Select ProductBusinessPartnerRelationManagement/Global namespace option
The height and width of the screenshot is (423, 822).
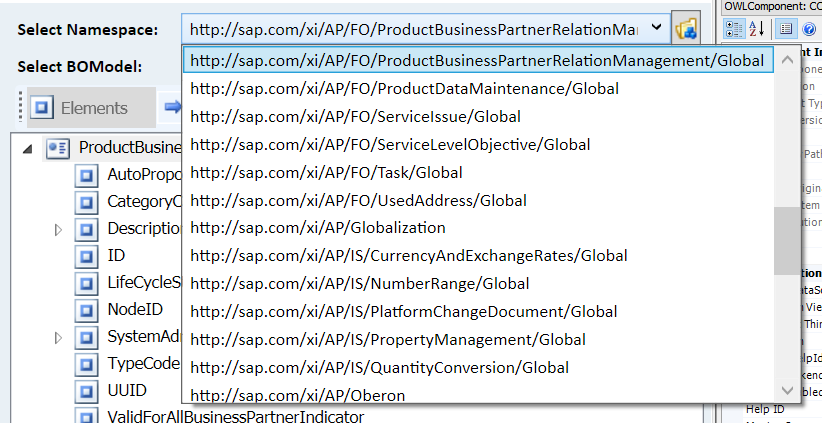click(478, 60)
